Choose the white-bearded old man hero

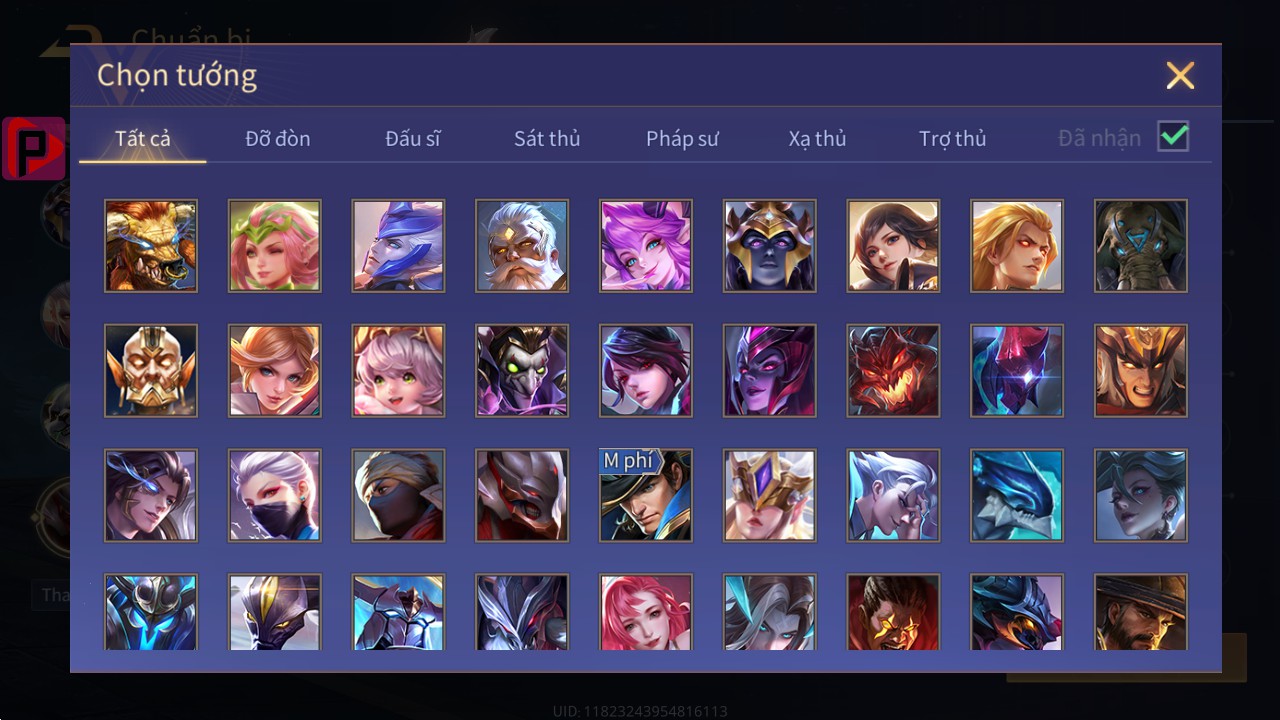(522, 246)
